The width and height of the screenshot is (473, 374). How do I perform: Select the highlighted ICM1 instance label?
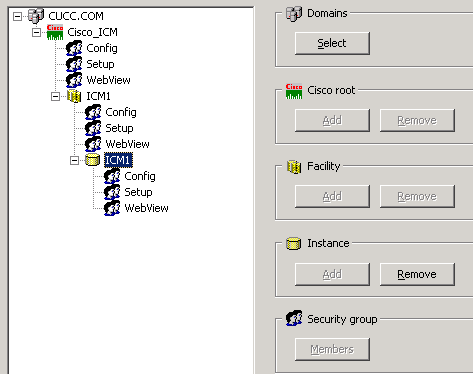(118, 160)
